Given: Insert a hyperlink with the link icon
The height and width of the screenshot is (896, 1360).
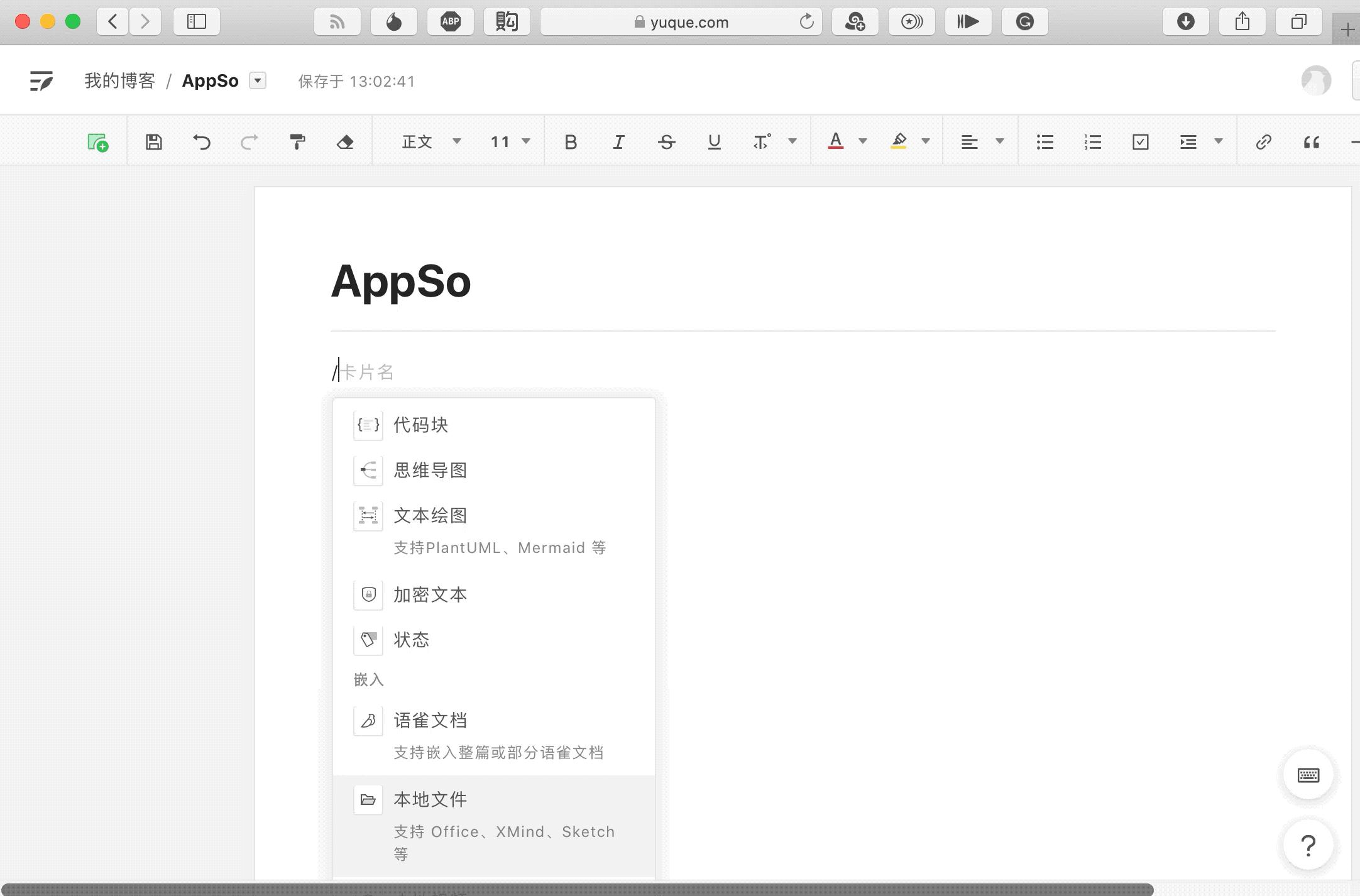Looking at the screenshot, I should [1263, 142].
